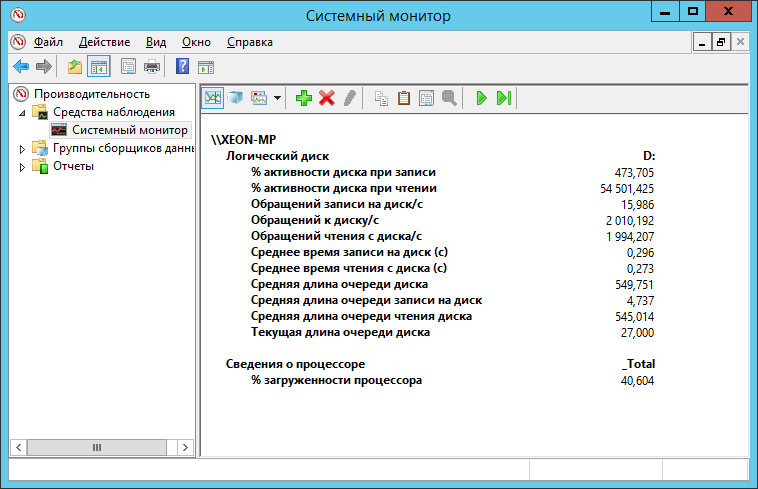Click the blue Help question mark icon
This screenshot has width=758, height=489.
point(182,67)
